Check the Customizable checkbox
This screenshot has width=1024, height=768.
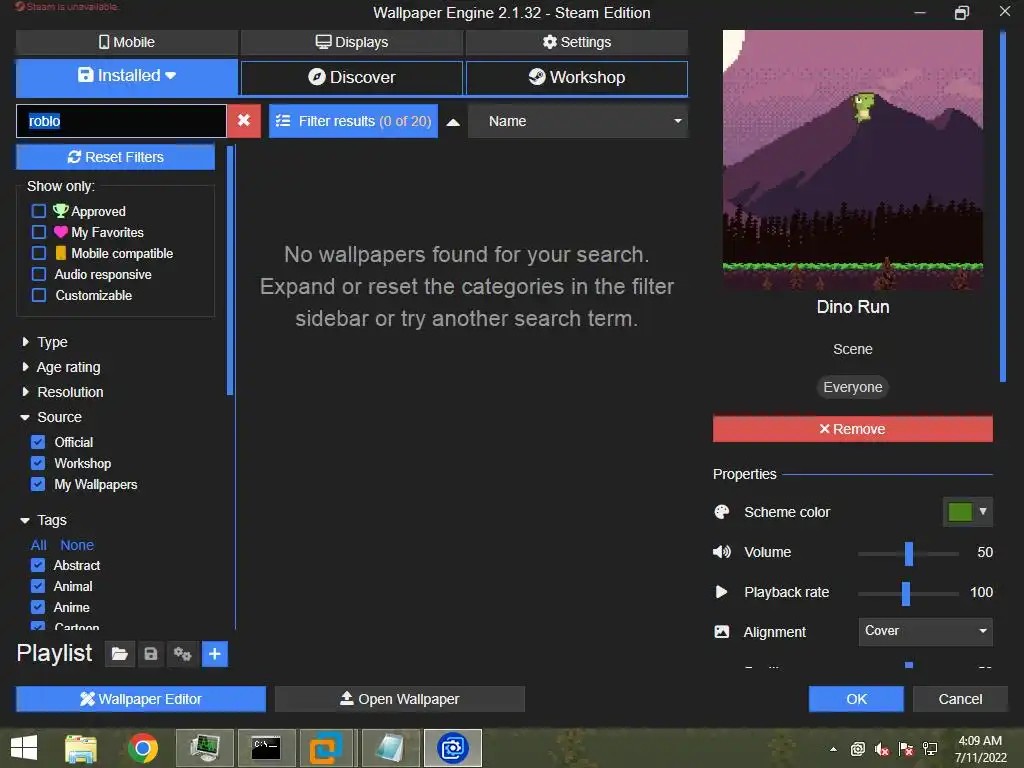(39, 295)
